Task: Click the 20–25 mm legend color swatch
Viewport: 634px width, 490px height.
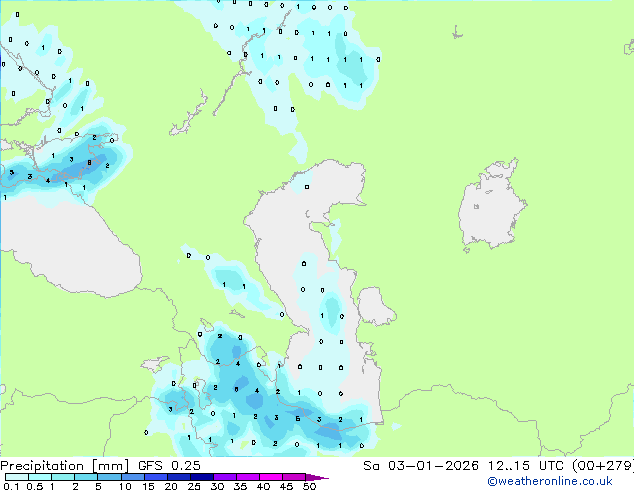Action: (x=178, y=477)
